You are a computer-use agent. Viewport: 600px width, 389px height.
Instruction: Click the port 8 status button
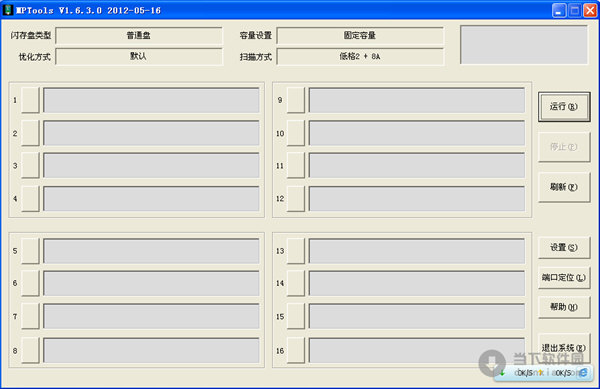30,350
